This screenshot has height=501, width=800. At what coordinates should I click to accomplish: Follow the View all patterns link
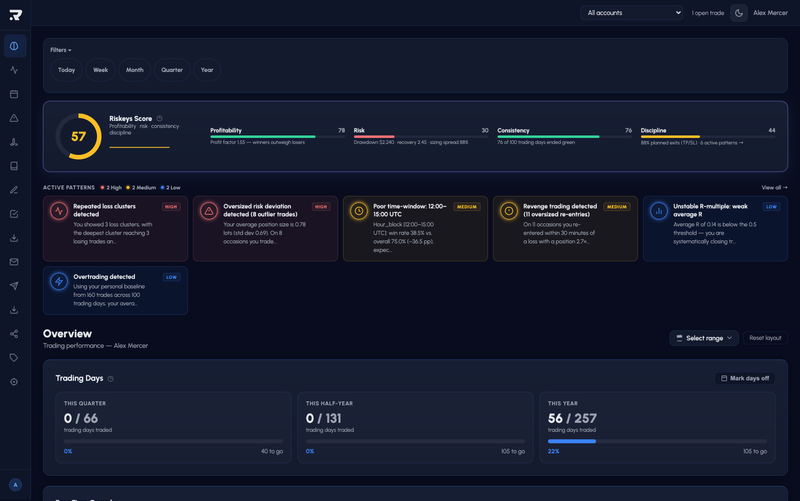coord(774,188)
